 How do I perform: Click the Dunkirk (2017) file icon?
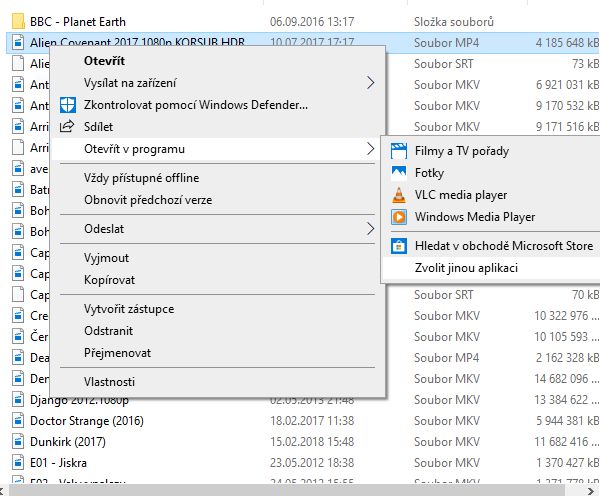tap(18, 442)
